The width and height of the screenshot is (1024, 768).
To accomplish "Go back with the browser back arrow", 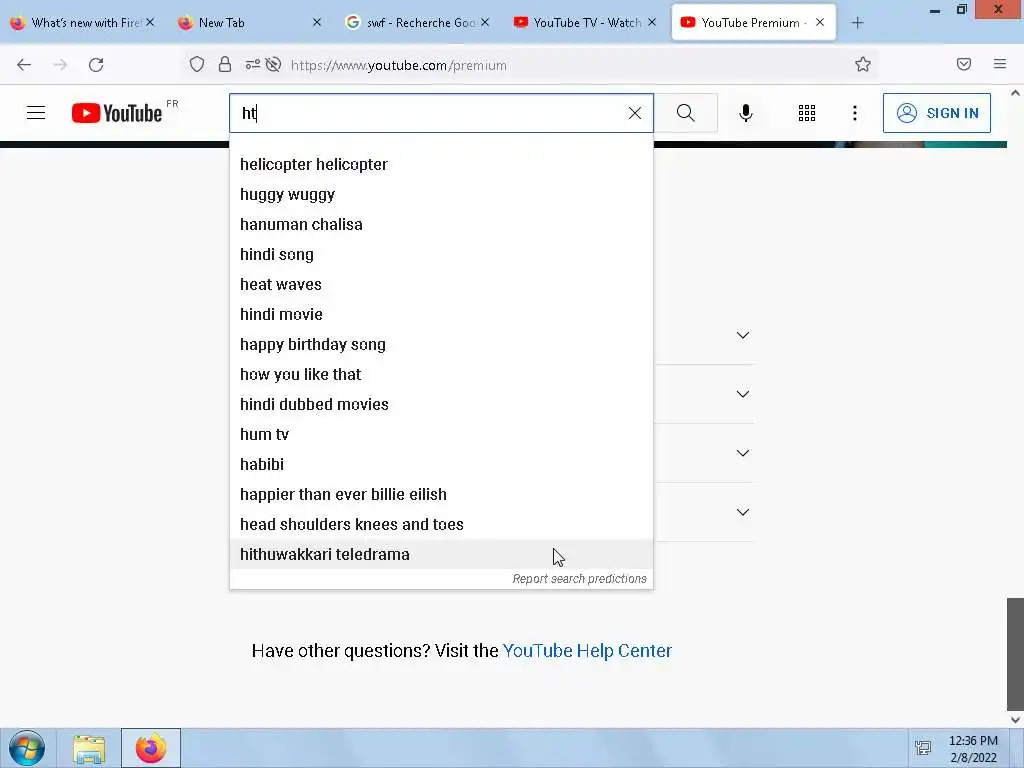I will coord(24,65).
